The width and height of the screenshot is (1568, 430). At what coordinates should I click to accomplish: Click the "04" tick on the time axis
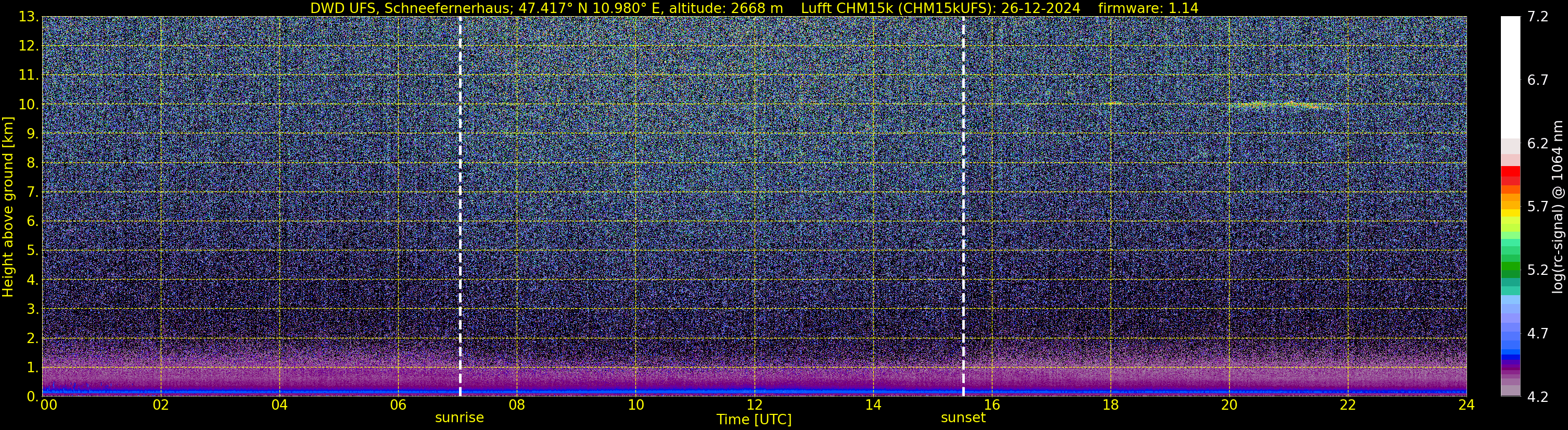pyautogui.click(x=279, y=406)
